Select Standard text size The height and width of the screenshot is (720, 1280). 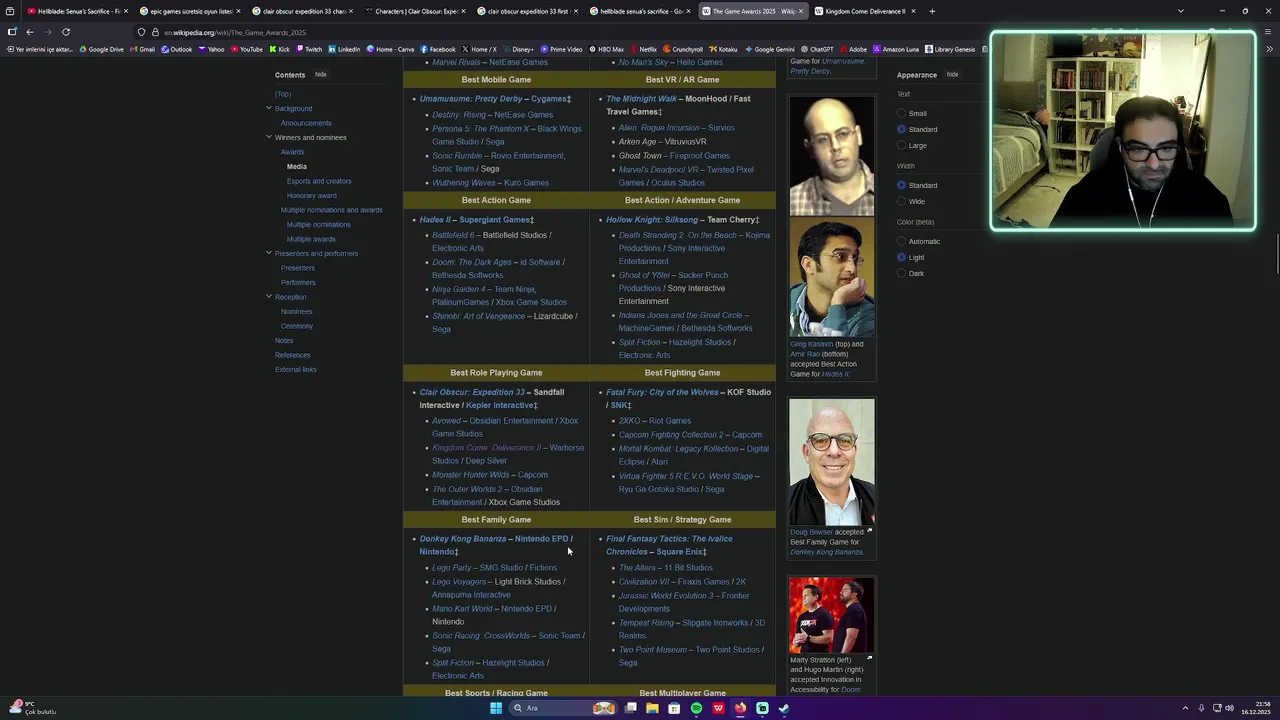pyautogui.click(x=902, y=129)
